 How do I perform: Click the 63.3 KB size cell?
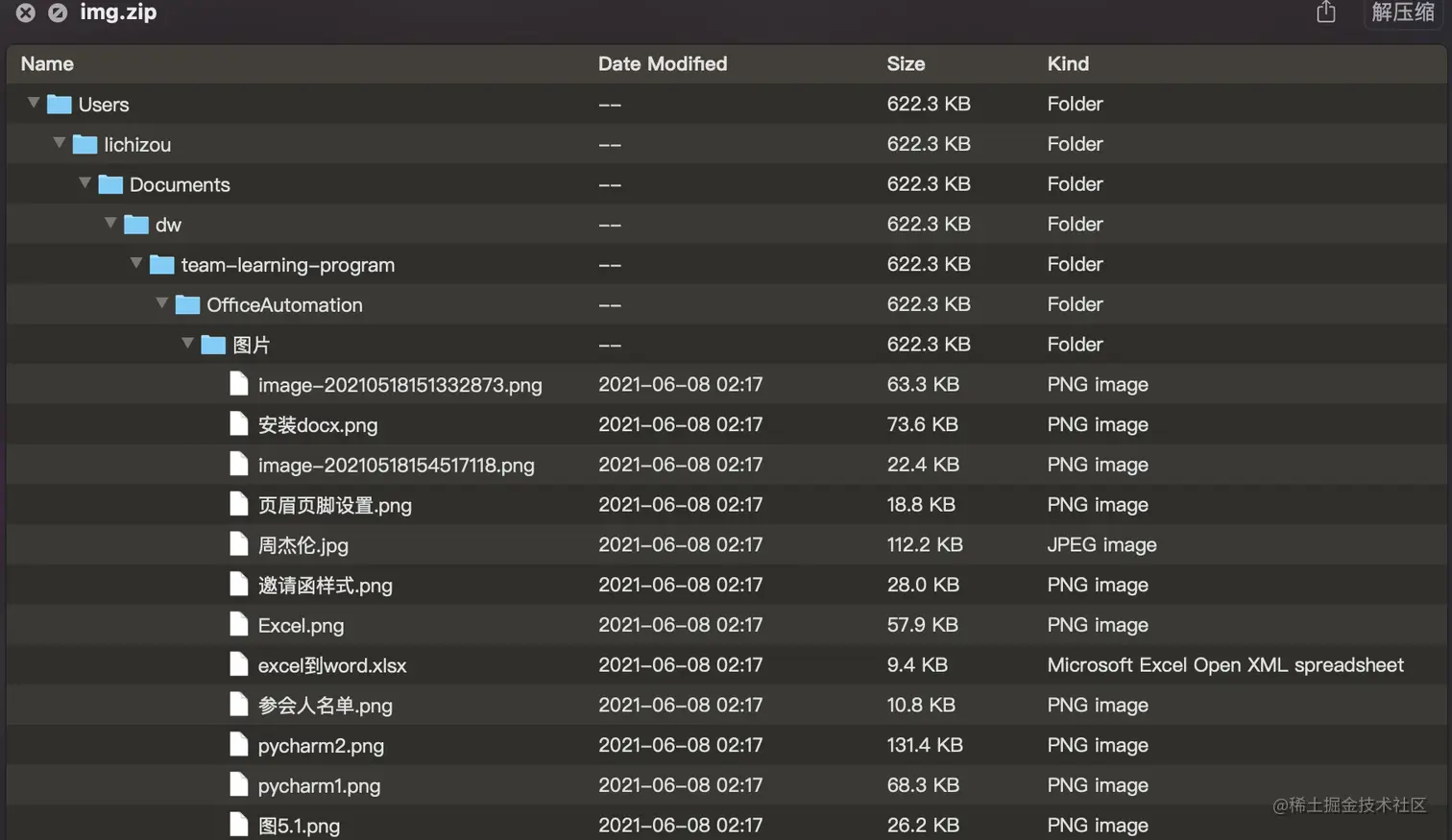click(923, 384)
